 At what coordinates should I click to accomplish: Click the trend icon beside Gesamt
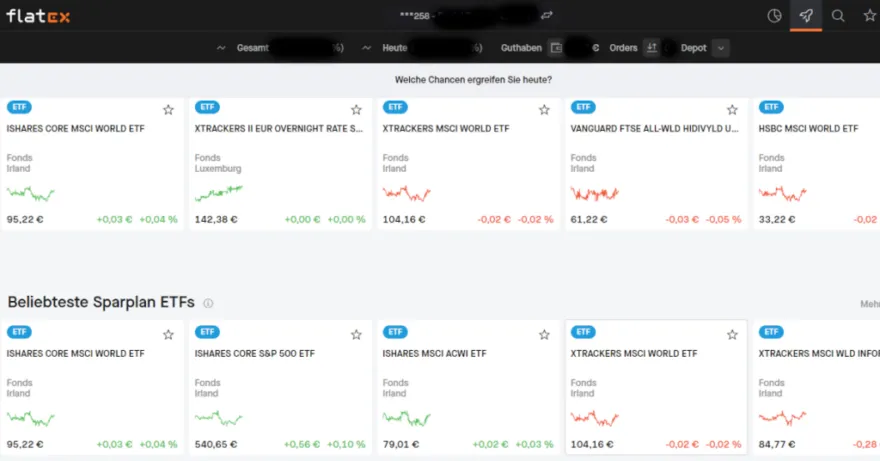(221, 48)
